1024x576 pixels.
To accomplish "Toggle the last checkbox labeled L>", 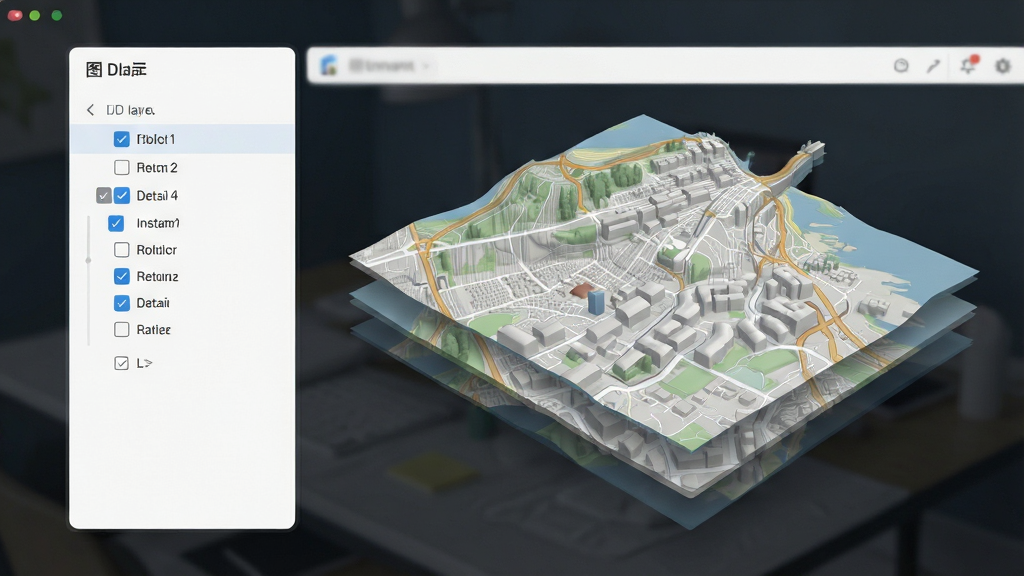I will 121,363.
